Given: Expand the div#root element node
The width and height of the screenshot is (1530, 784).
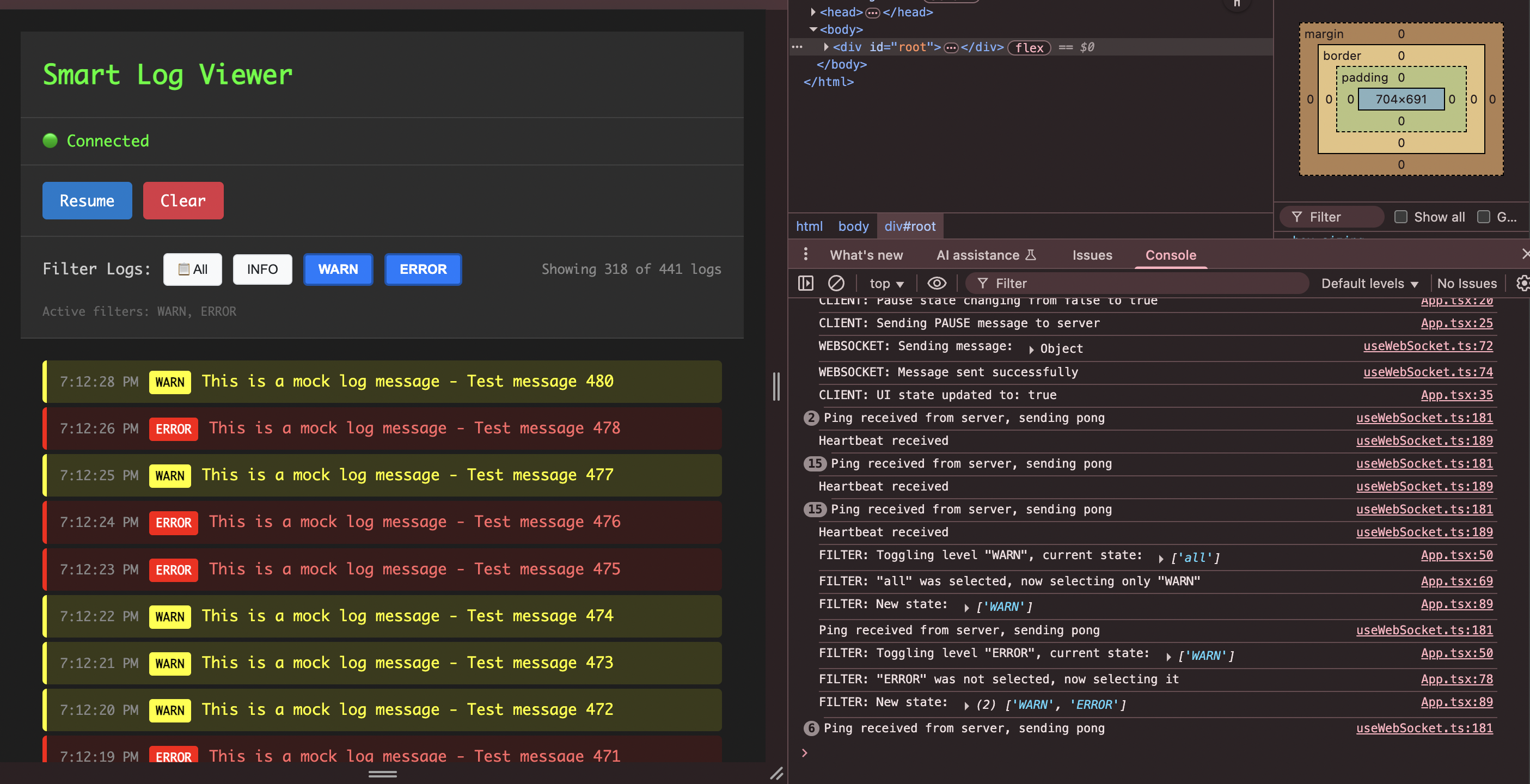Looking at the screenshot, I should pos(826,47).
